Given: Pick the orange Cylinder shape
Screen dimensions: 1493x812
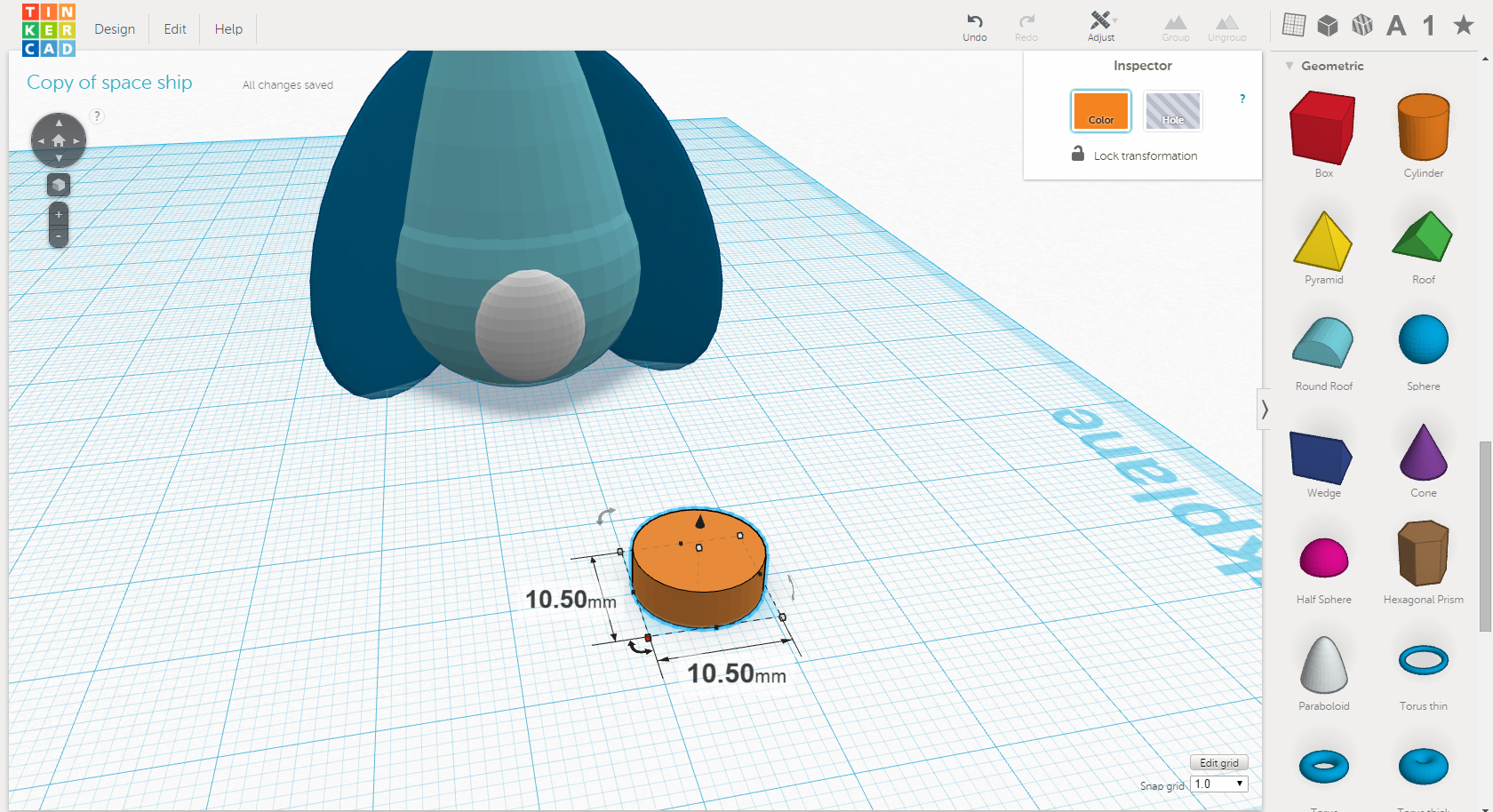Looking at the screenshot, I should click(1424, 127).
